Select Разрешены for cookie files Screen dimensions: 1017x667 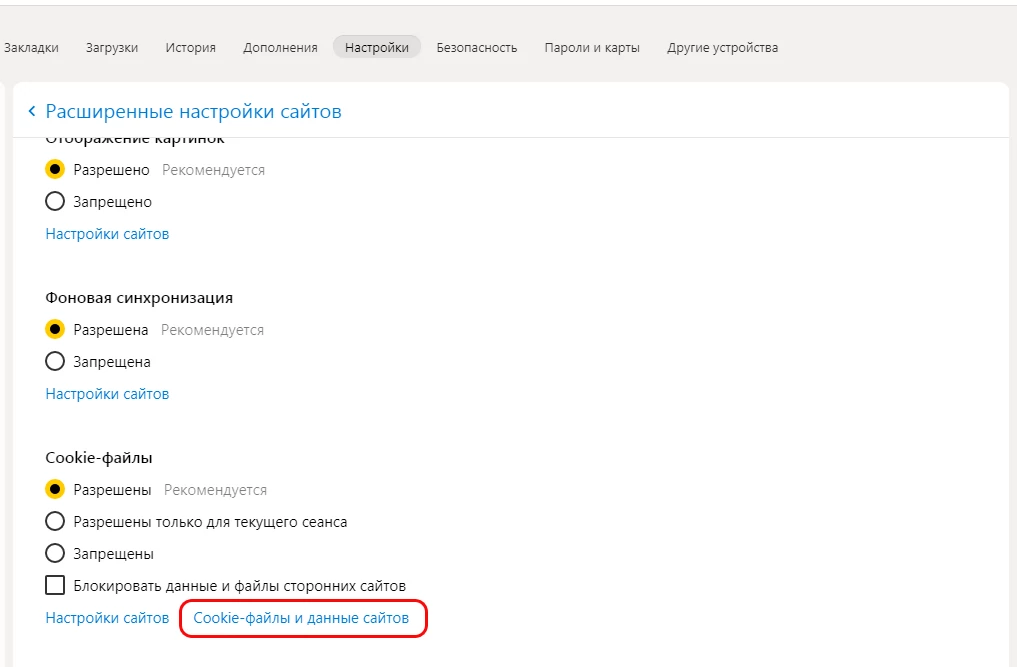pos(56,490)
